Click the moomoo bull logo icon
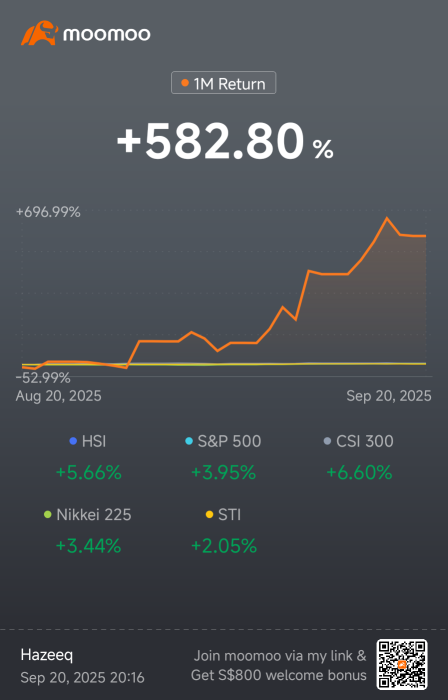Image resolution: width=448 pixels, height=700 pixels. pos(39,33)
